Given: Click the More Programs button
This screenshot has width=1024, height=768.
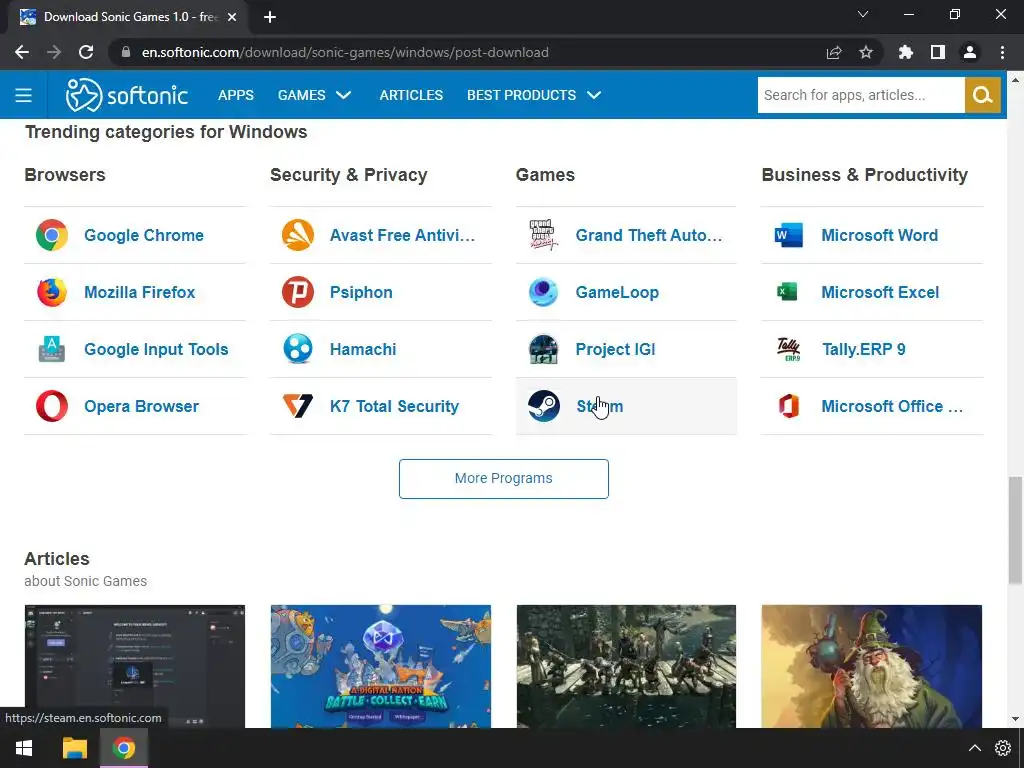Looking at the screenshot, I should (504, 479).
